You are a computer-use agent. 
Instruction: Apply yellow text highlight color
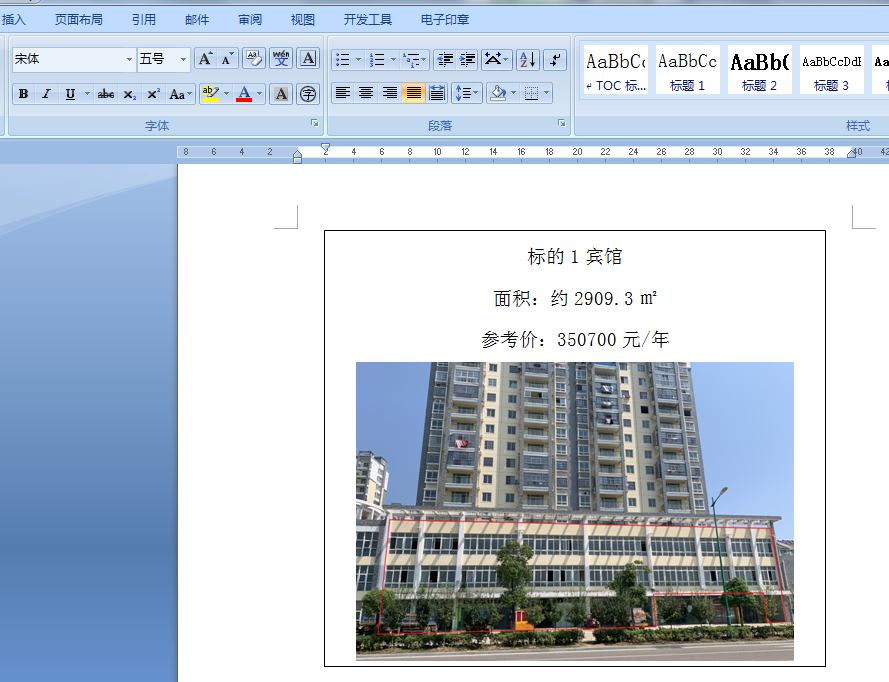pos(210,94)
